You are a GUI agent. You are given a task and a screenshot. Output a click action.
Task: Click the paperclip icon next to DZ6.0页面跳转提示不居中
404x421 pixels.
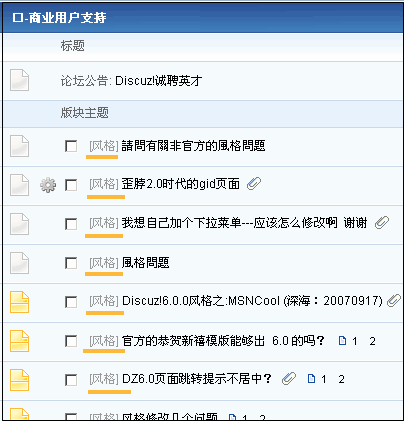289,379
